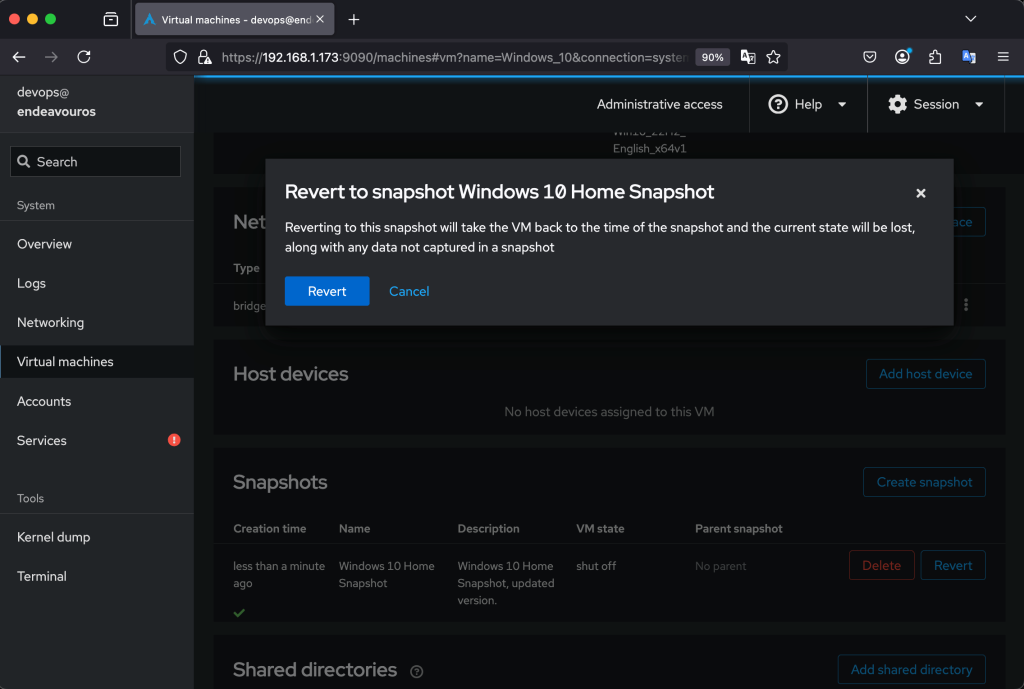Click the Parent snapshot column header
Screen dimensions: 1024x689
[x=739, y=529]
